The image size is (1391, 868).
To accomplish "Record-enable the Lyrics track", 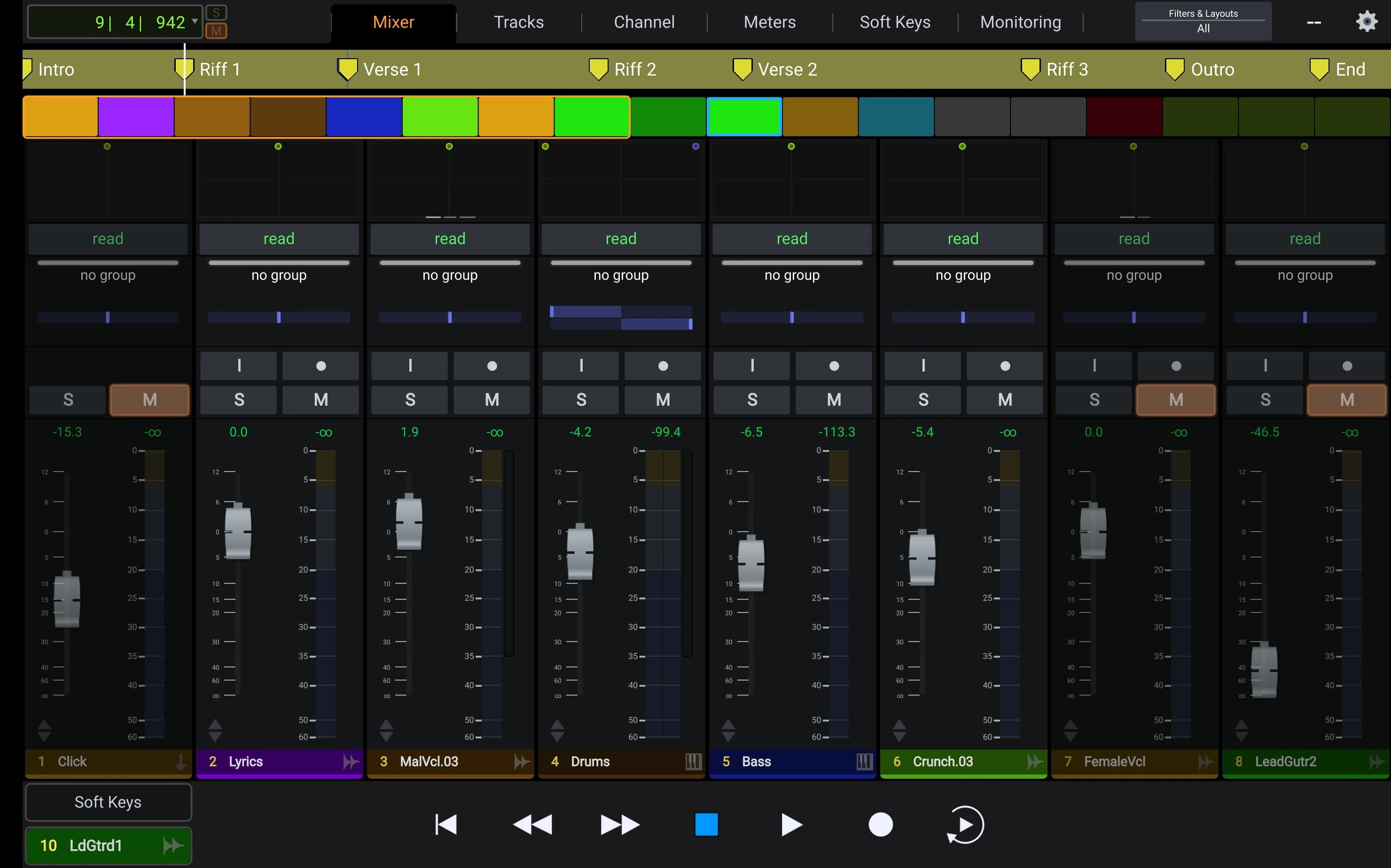I will (x=320, y=366).
